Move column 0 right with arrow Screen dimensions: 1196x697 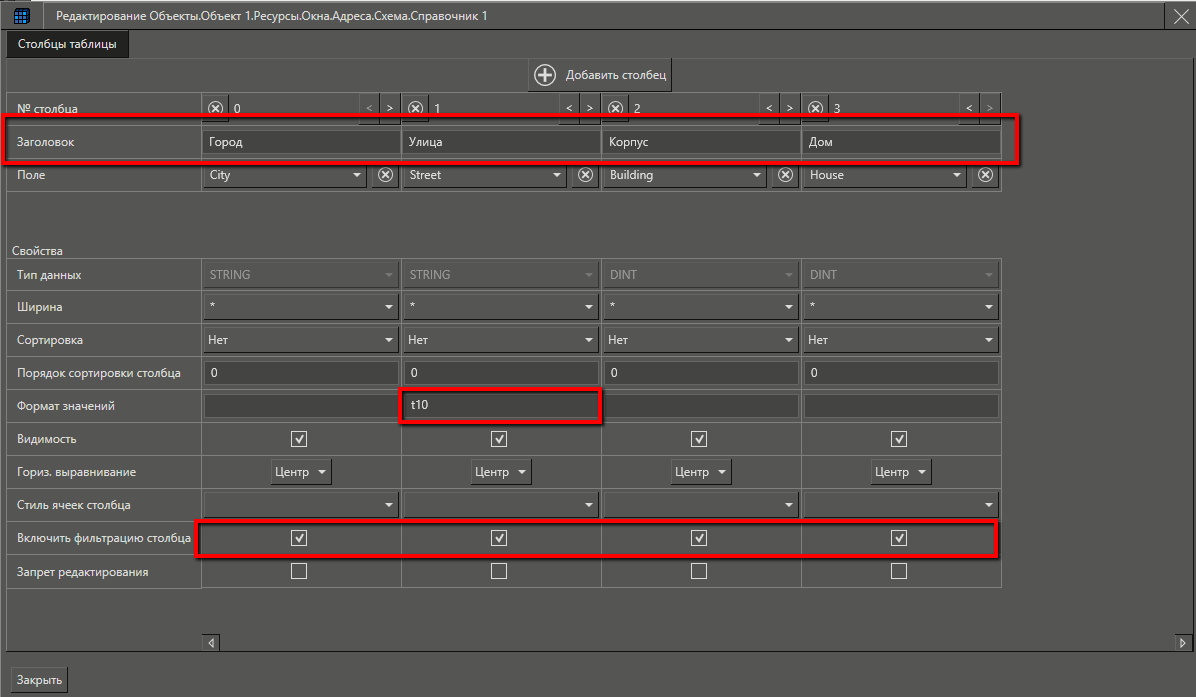click(389, 108)
